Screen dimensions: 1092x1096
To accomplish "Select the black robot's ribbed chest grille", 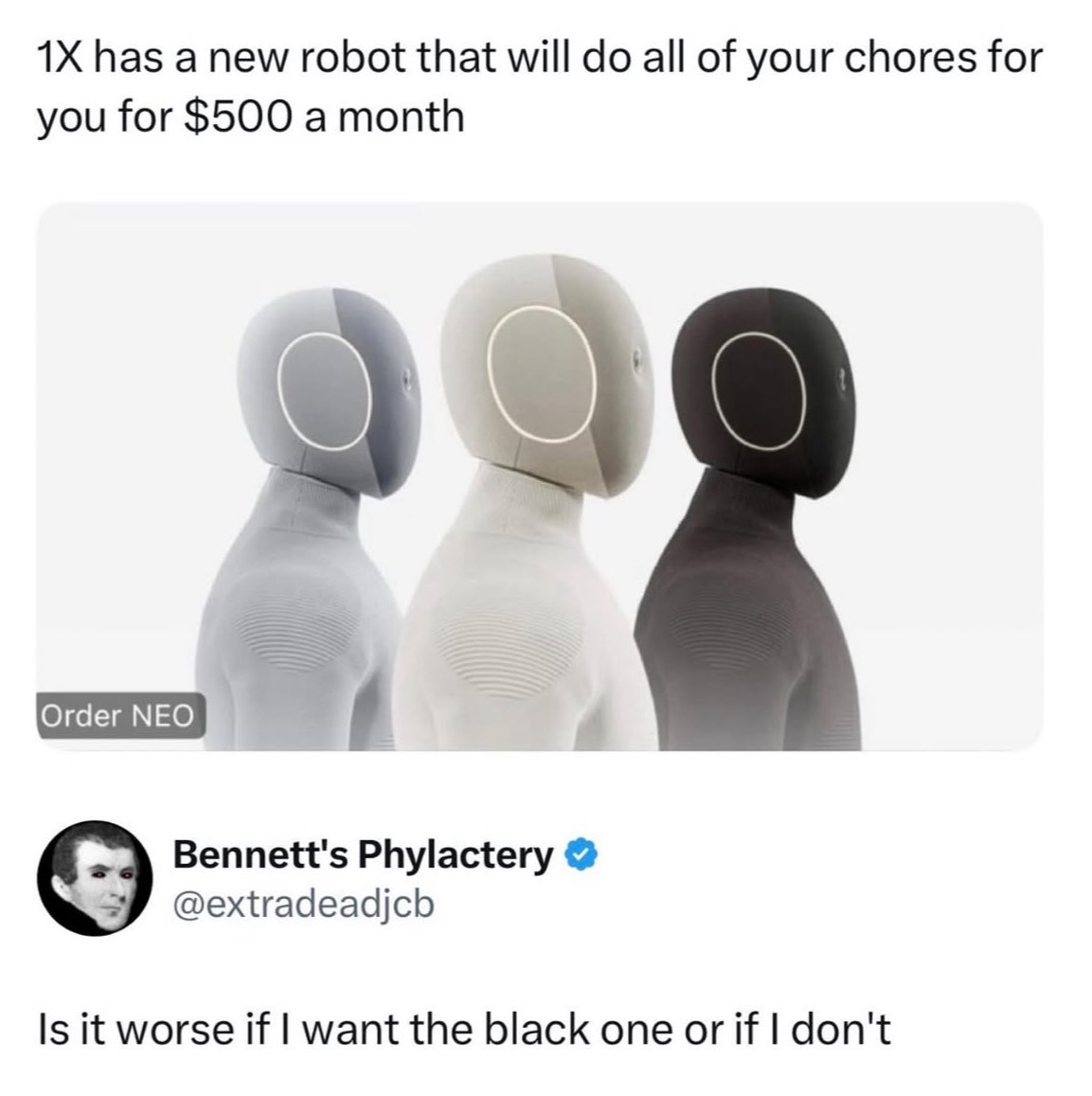I will point(707,629).
